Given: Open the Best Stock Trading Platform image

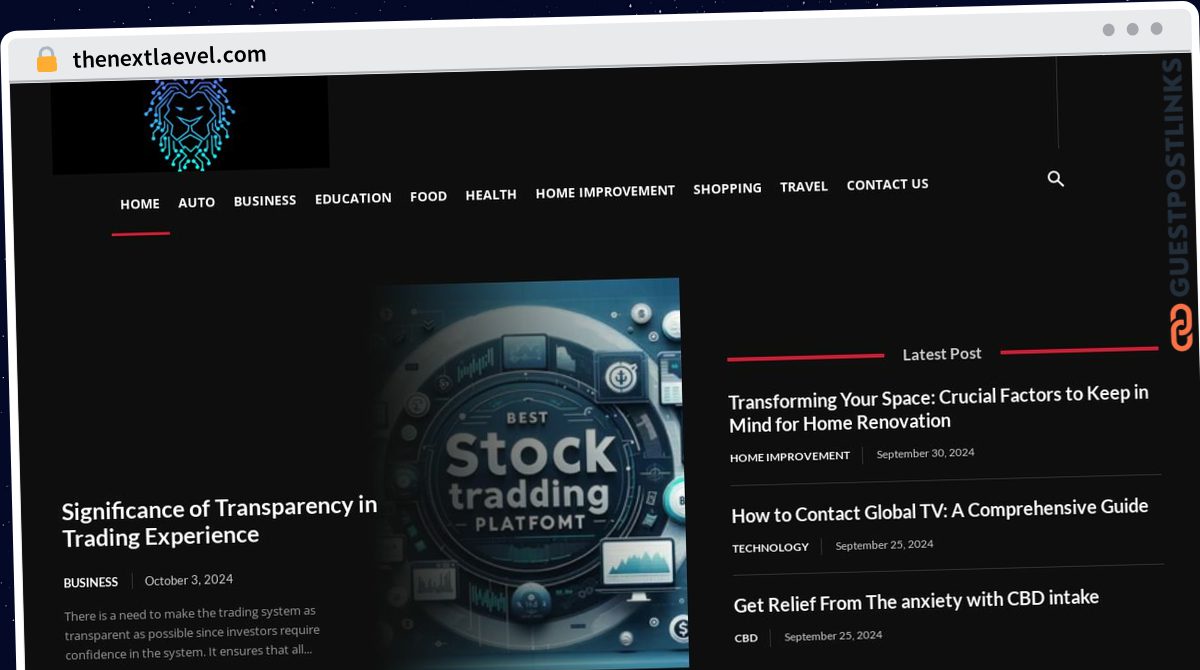Looking at the screenshot, I should pos(530,473).
